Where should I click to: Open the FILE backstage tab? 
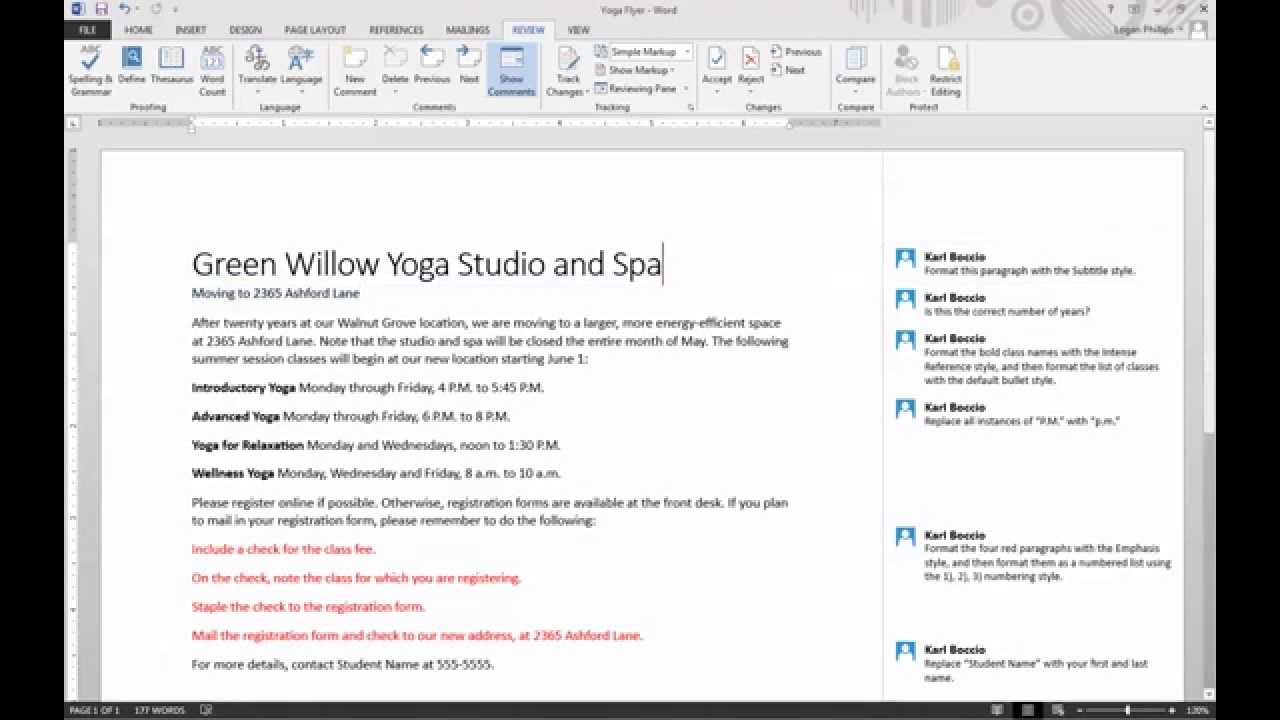point(86,30)
